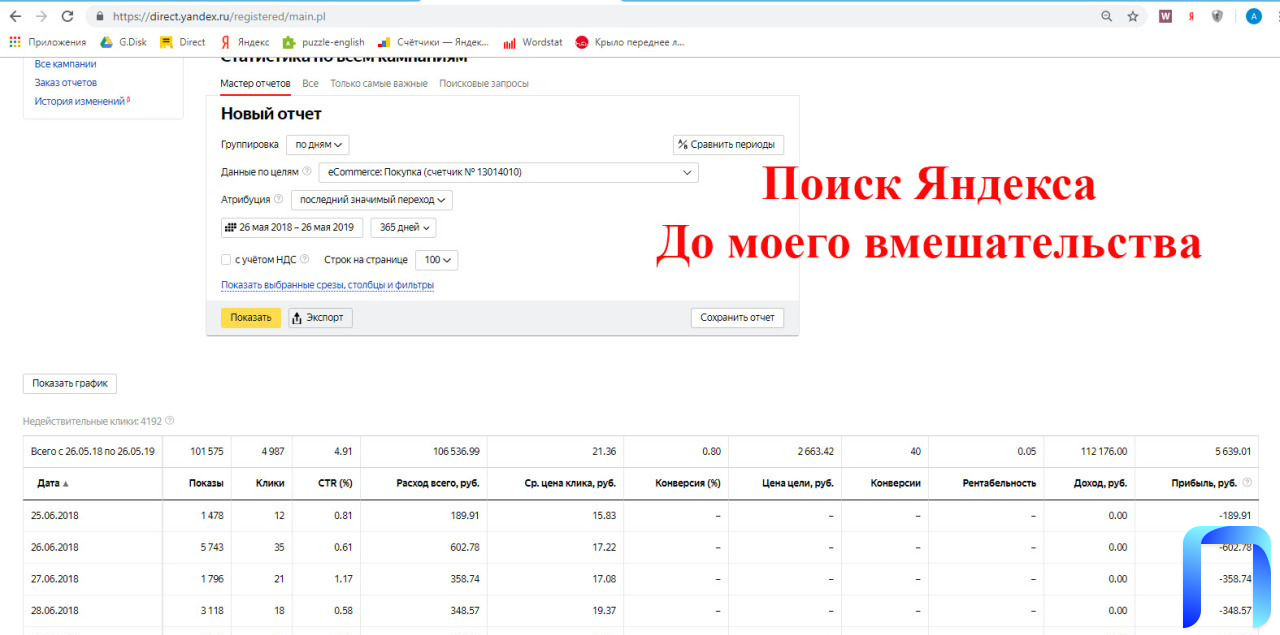Open the Direct bookmark
1280x635 pixels.
183,42
